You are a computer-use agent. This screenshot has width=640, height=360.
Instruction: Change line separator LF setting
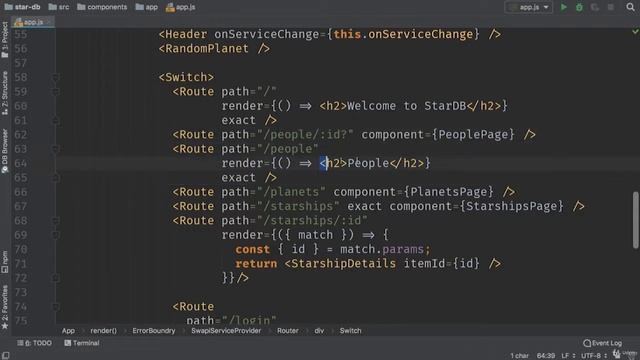568,356
